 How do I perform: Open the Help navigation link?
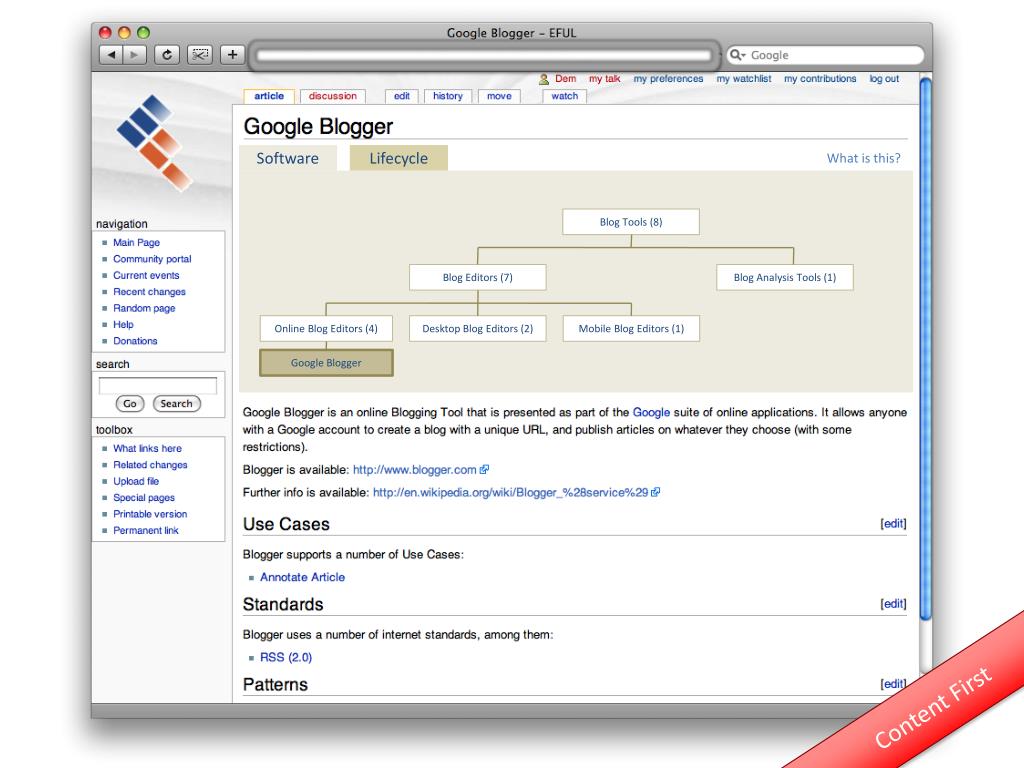pos(123,324)
